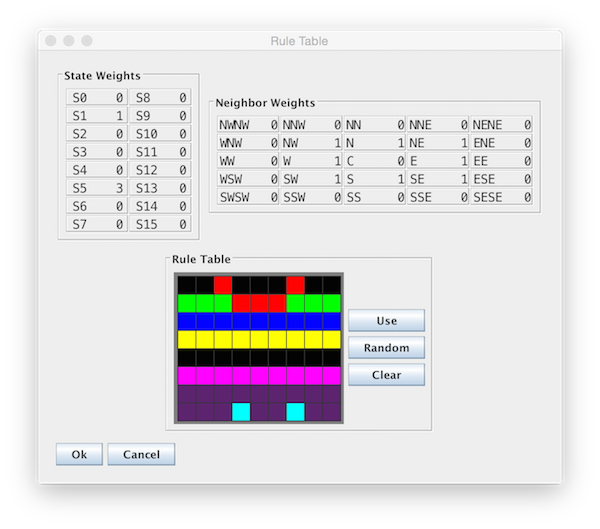
Task: Edit the S neighbor weight field
Action: 375,179
